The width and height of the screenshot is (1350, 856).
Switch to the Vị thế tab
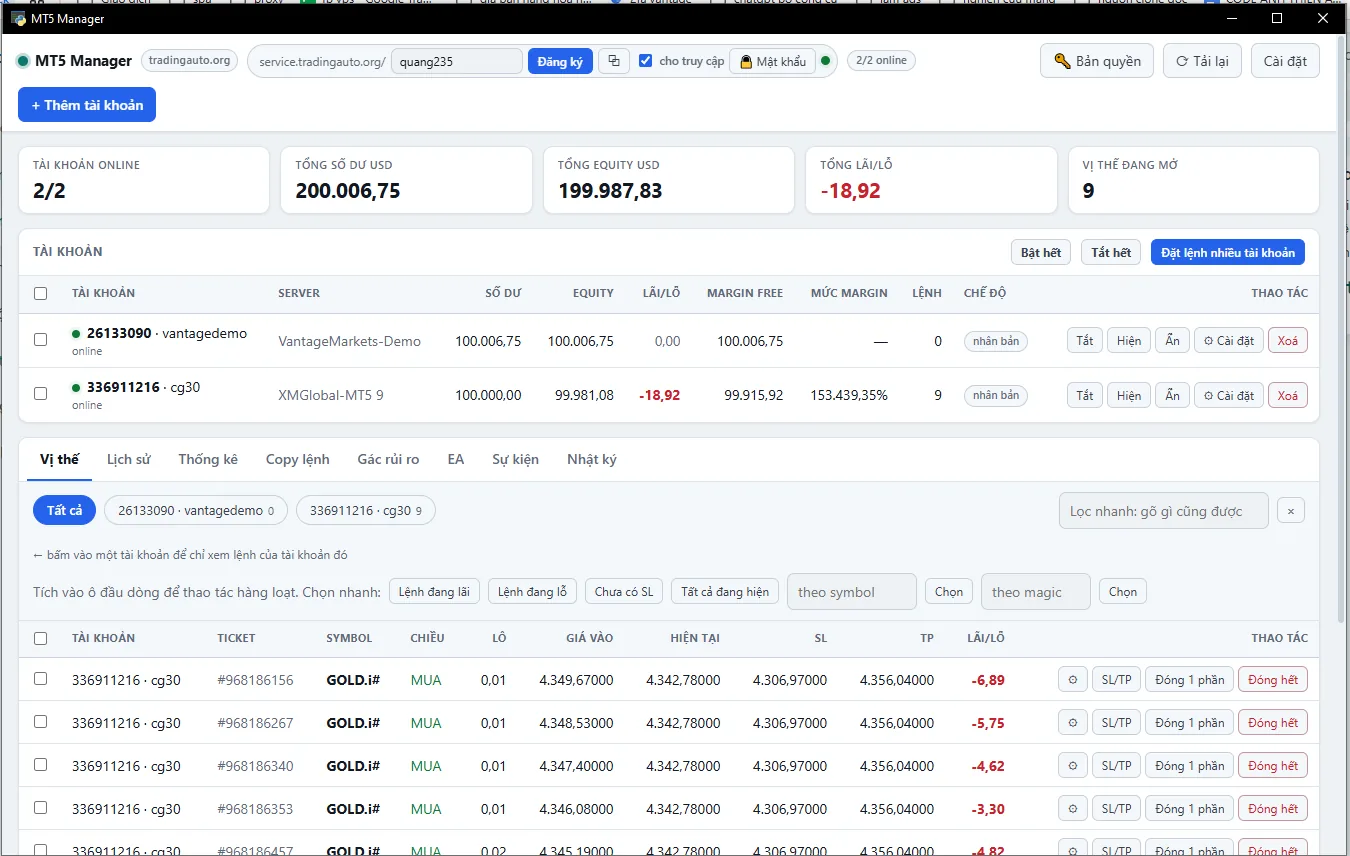pos(60,460)
